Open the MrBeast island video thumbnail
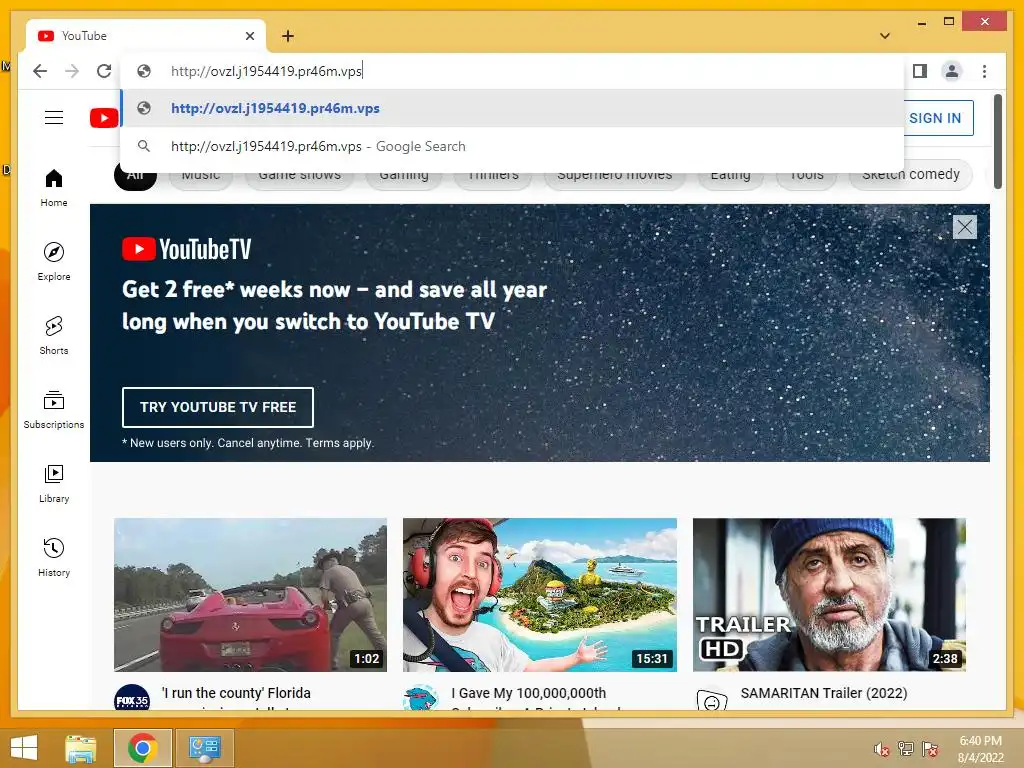Viewport: 1024px width, 768px height. coord(539,595)
